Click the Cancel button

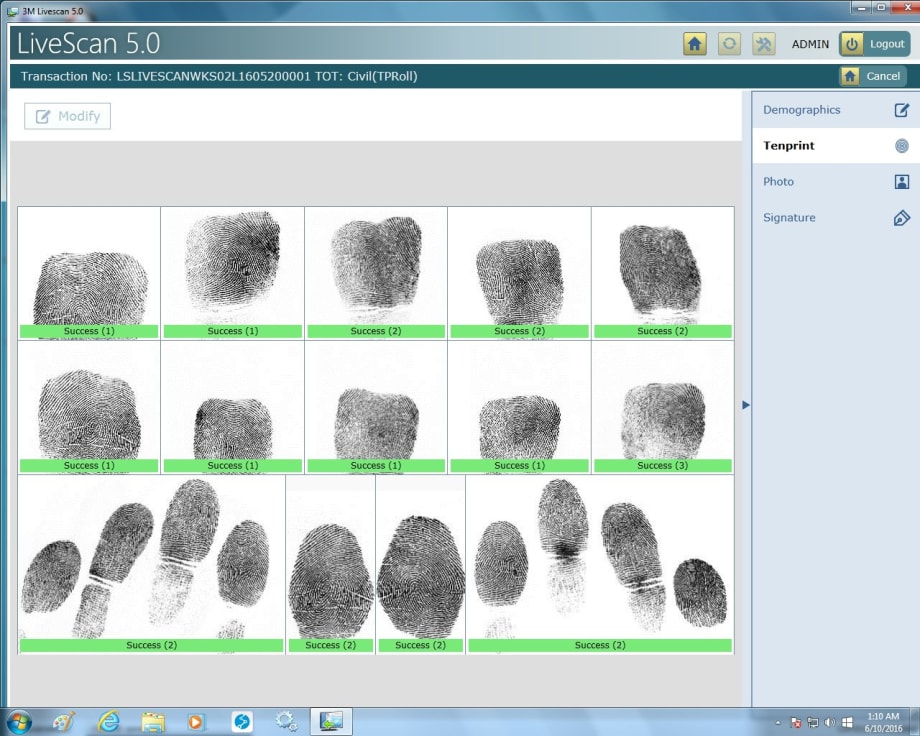(882, 76)
